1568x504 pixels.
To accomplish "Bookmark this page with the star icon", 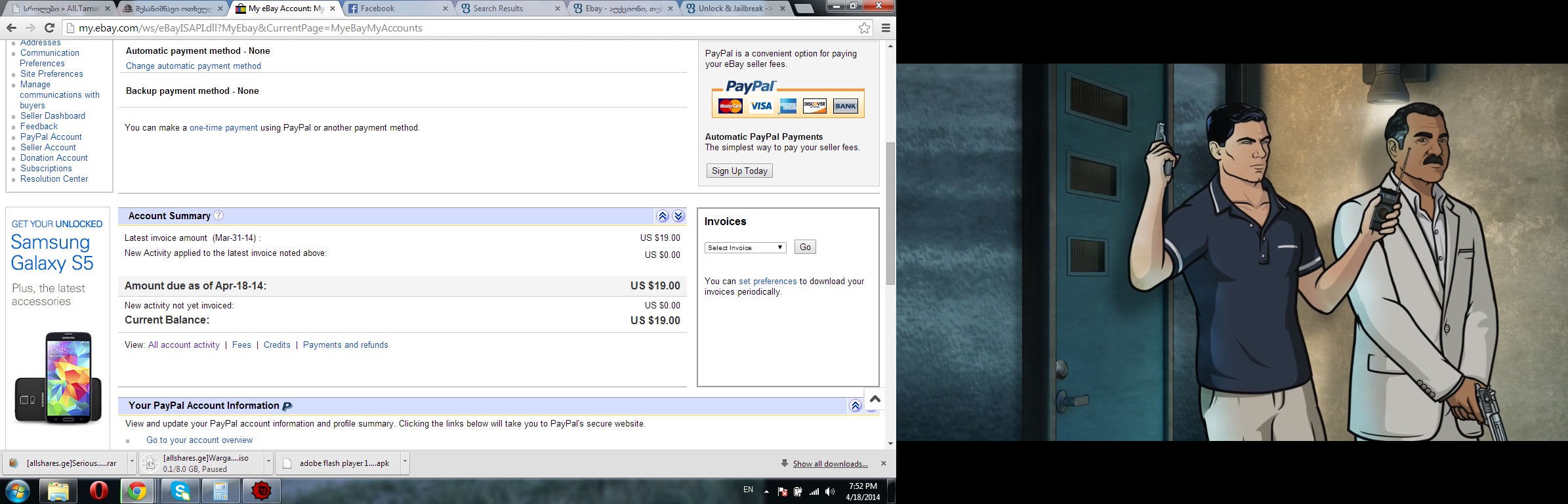I will [x=865, y=28].
